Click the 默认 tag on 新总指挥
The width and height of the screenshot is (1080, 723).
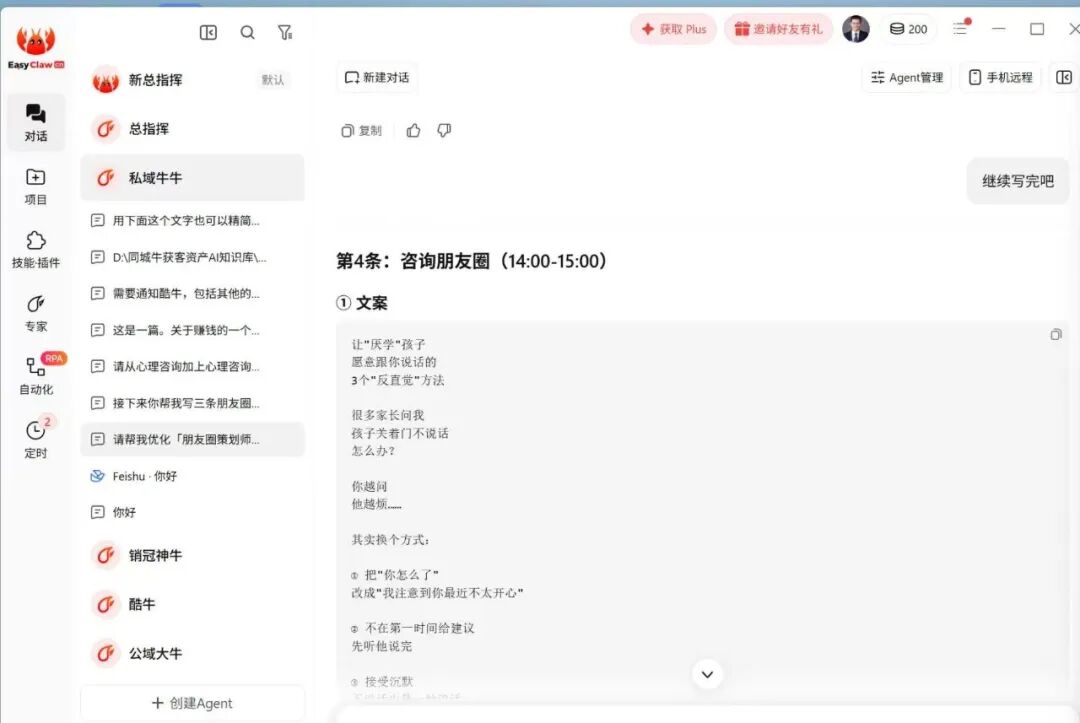coord(273,80)
